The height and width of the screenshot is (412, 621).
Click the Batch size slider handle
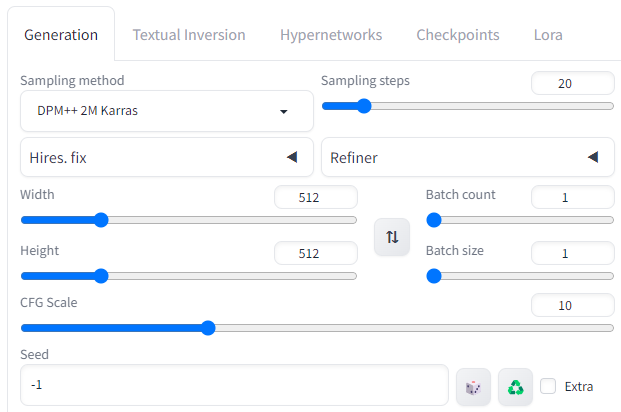point(434,276)
